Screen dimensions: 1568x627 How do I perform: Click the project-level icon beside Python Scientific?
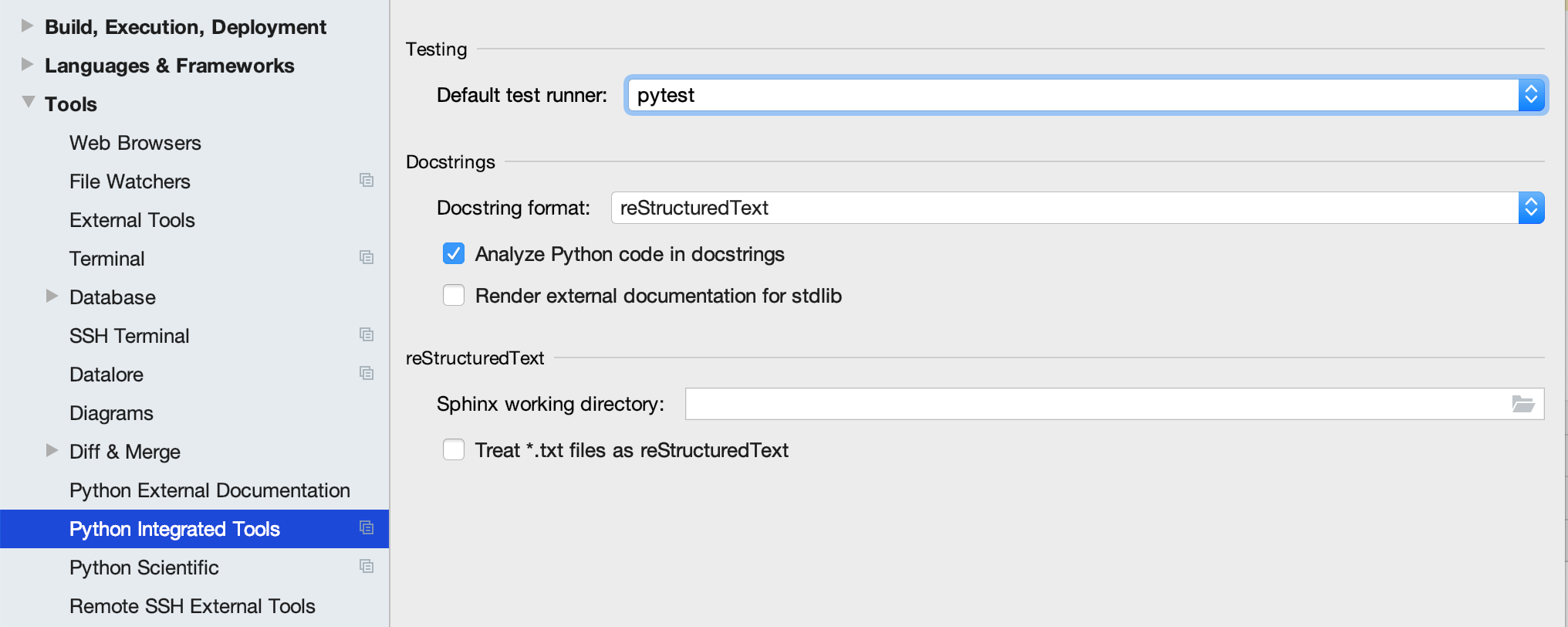[x=367, y=566]
